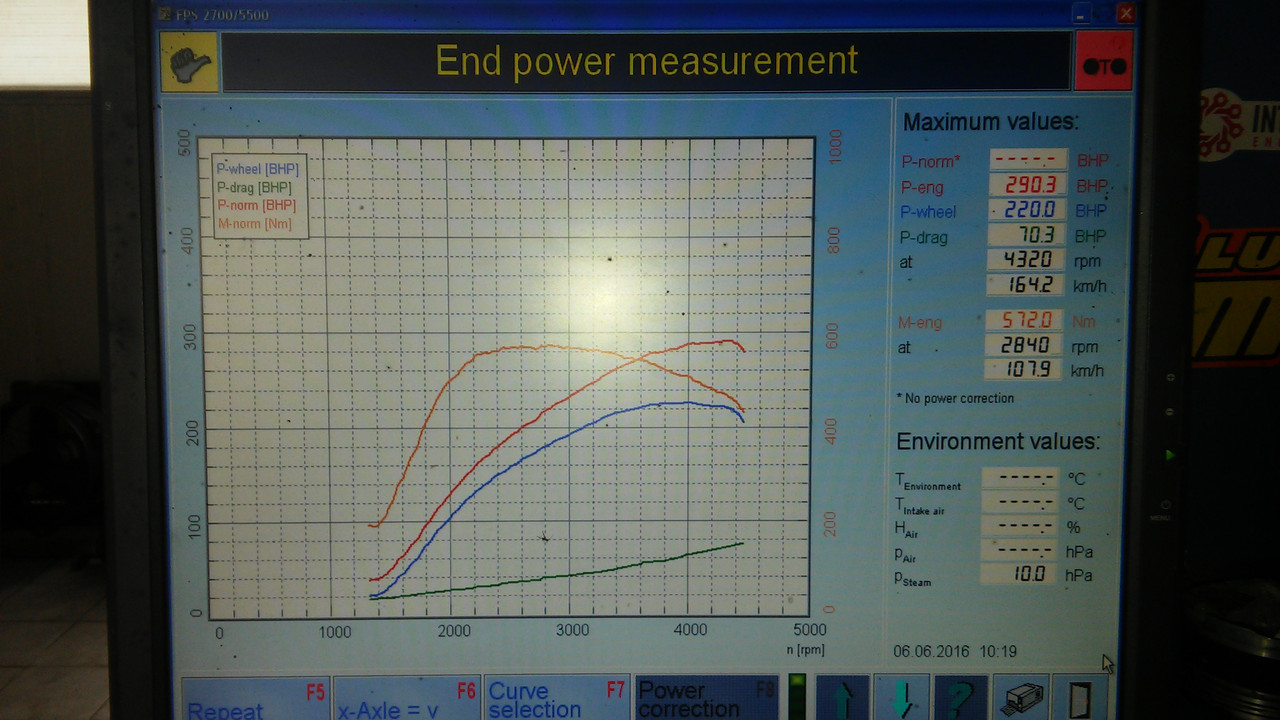Screen dimensions: 1280x720
Task: Click the up arrow button
Action: (x=842, y=696)
